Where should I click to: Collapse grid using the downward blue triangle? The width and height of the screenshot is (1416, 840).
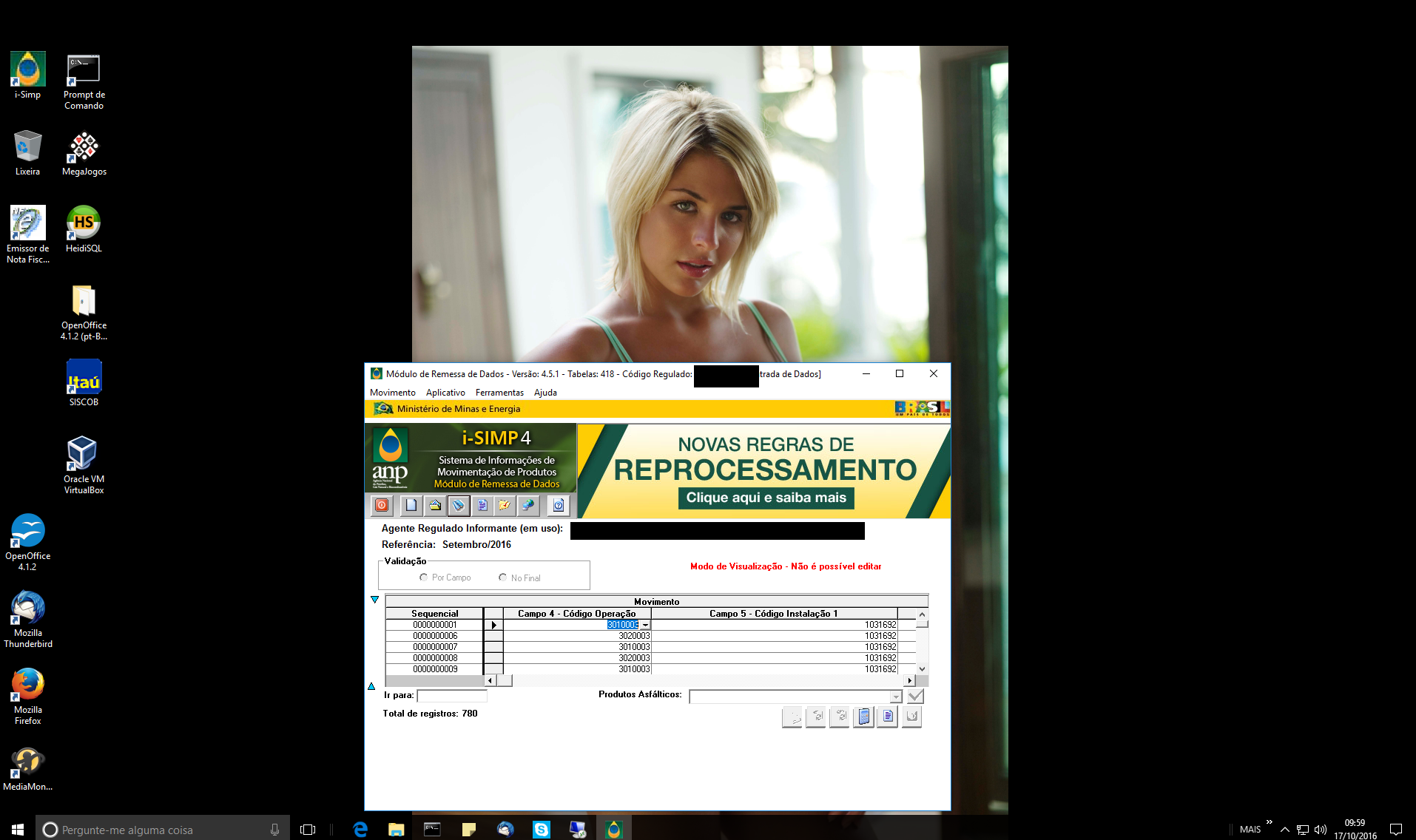pos(374,600)
